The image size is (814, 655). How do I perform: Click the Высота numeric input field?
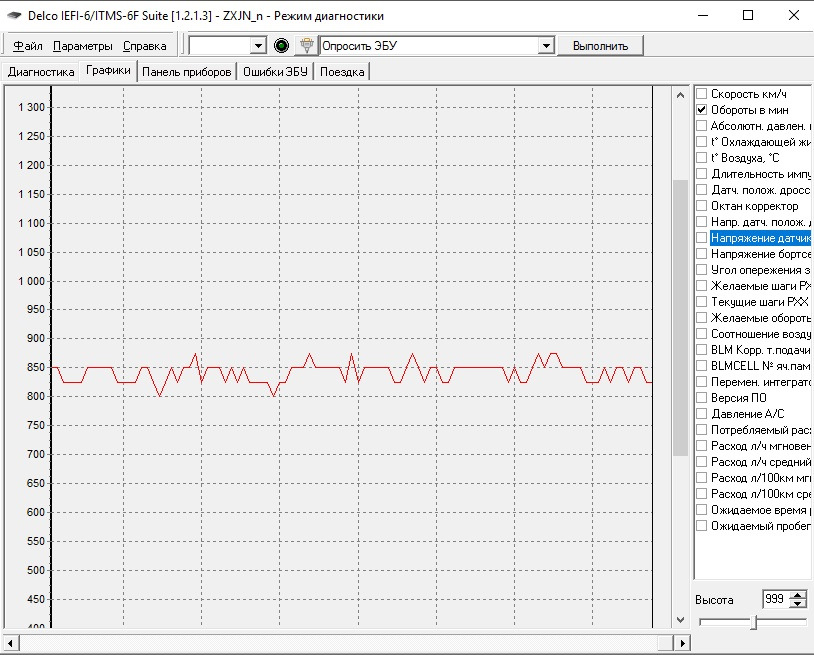[x=773, y=599]
